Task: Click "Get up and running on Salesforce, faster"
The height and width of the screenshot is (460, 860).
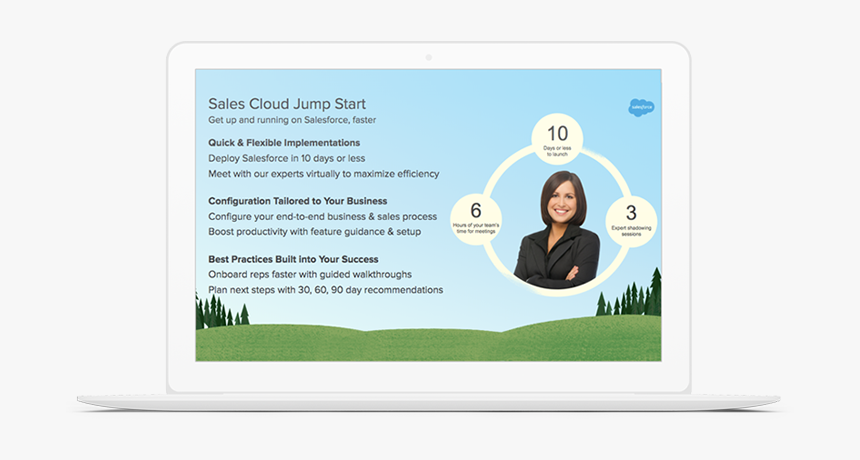Action: [x=292, y=120]
